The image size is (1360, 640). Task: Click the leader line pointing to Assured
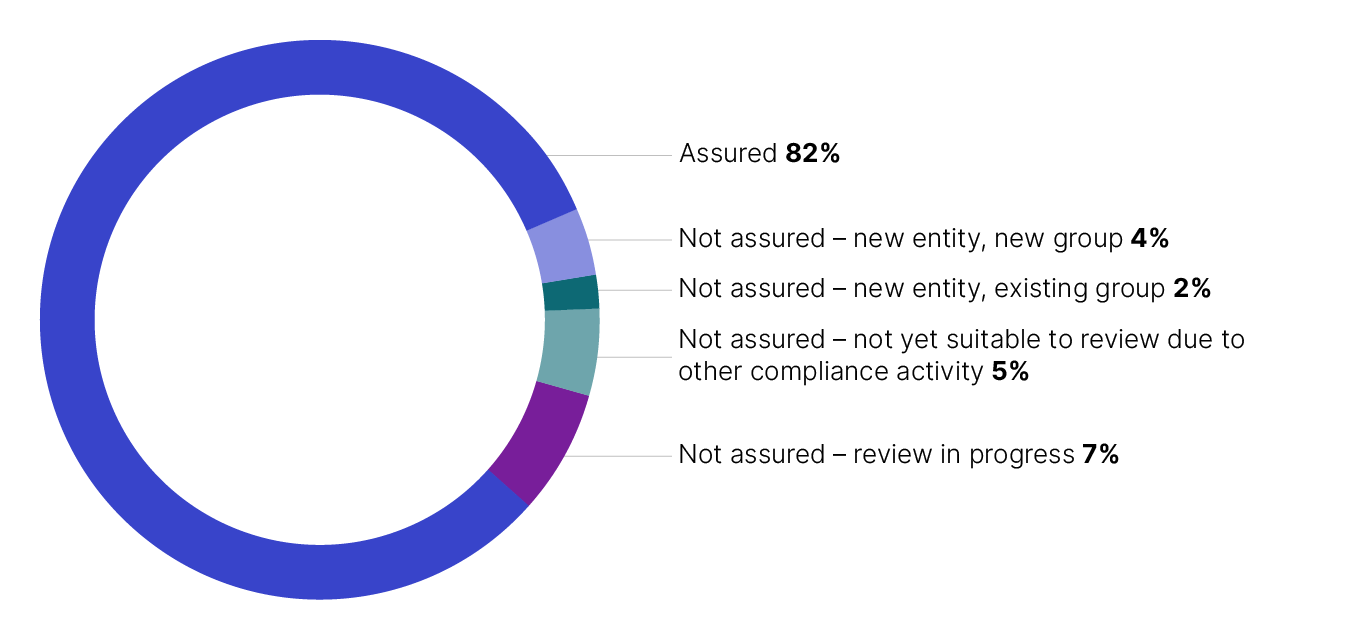pyautogui.click(x=610, y=156)
